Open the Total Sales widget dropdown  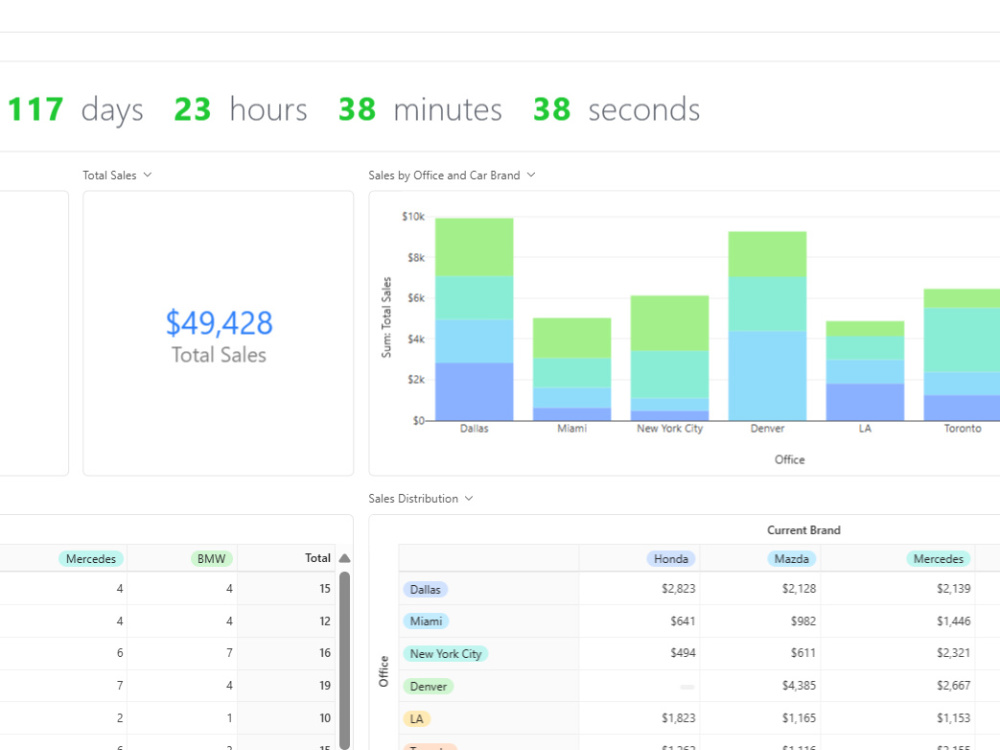pyautogui.click(x=148, y=175)
